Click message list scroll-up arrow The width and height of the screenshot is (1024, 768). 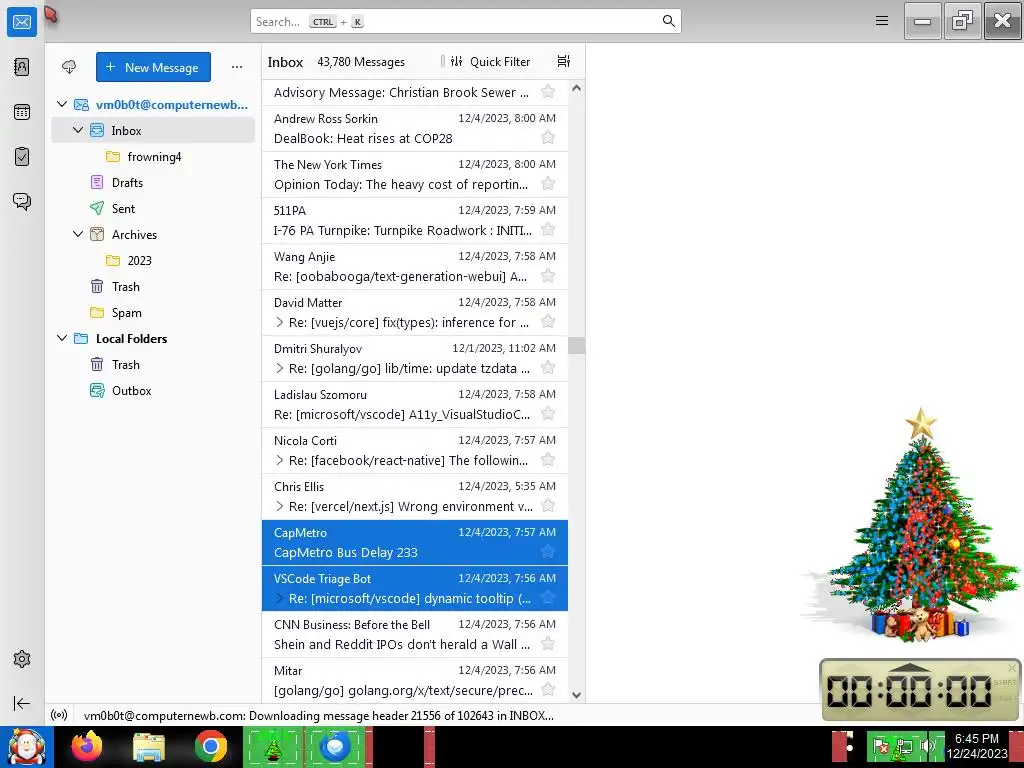(576, 88)
